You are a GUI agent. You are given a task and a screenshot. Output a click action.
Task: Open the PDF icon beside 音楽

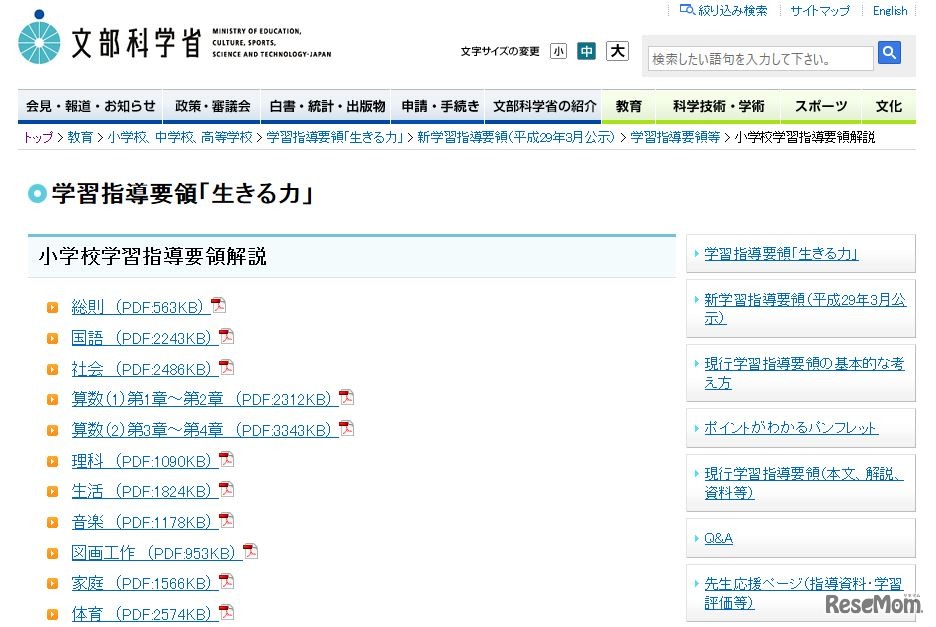pyautogui.click(x=227, y=521)
